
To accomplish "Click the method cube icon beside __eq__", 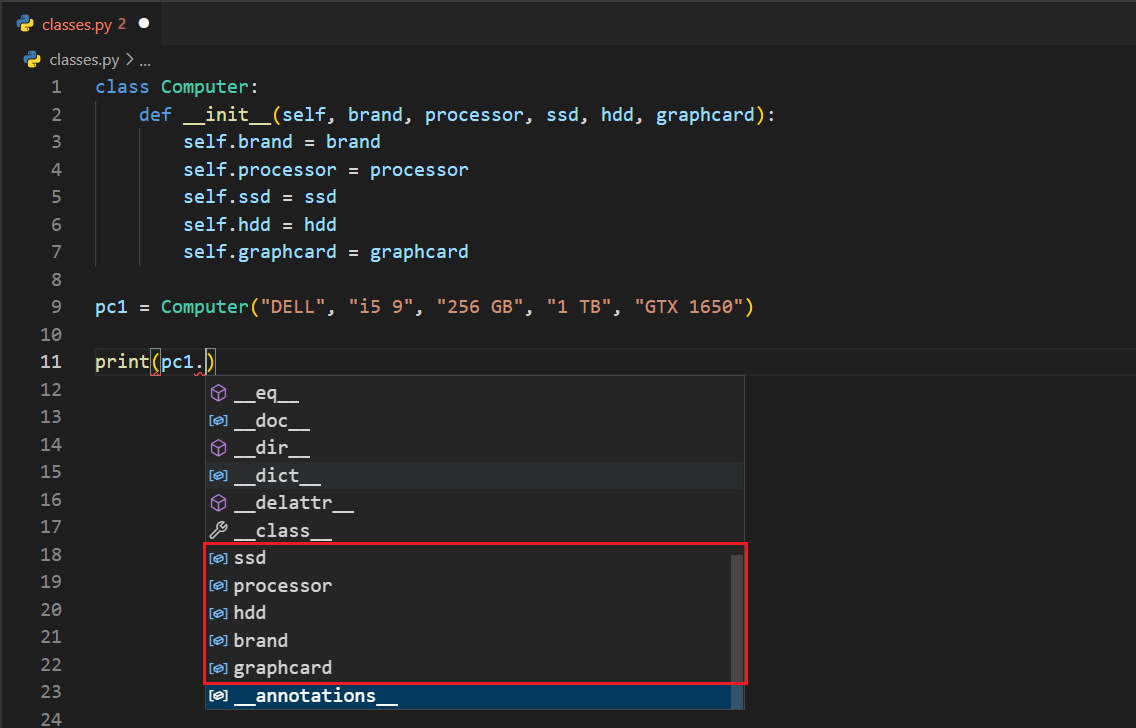I will (218, 394).
